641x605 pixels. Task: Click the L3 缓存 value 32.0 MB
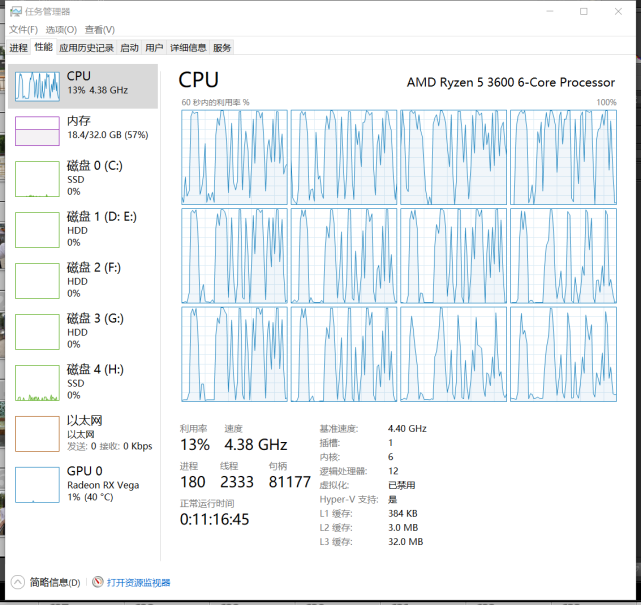tap(406, 541)
